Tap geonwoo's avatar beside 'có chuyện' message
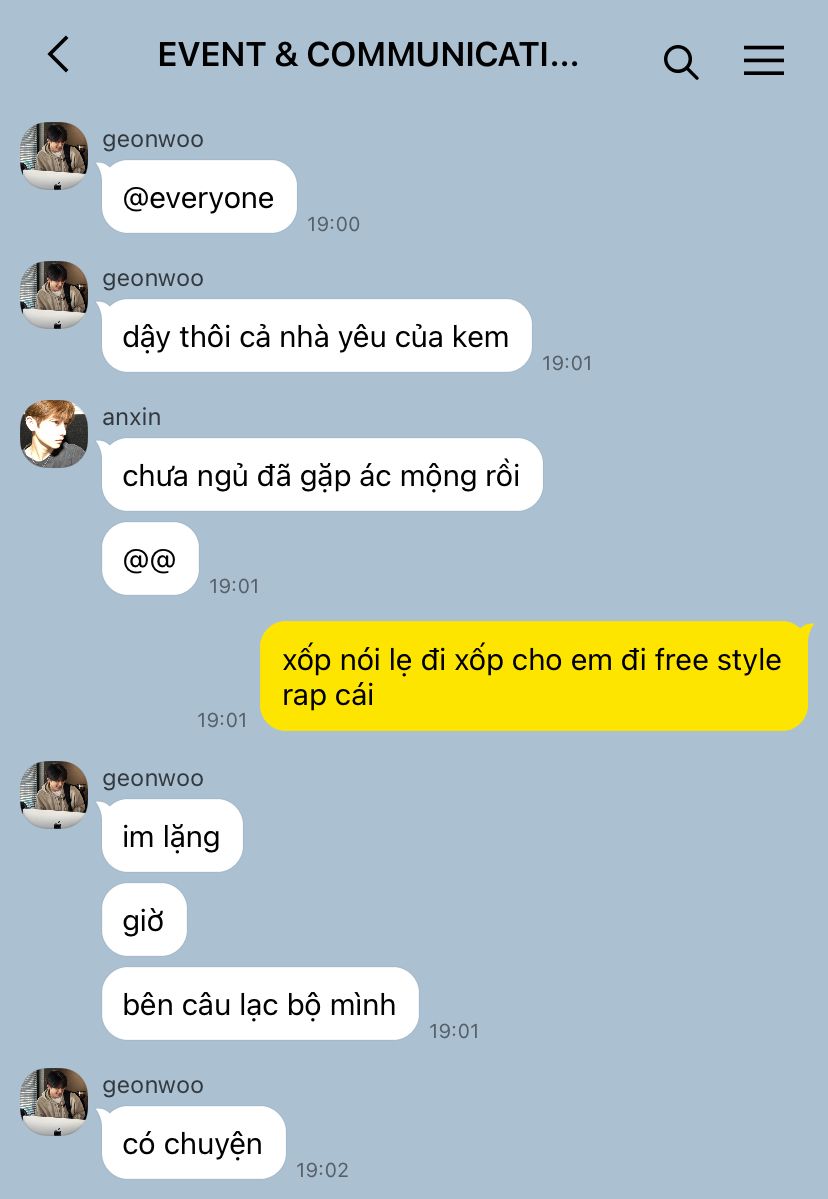828x1199 pixels. pyautogui.click(x=54, y=1102)
